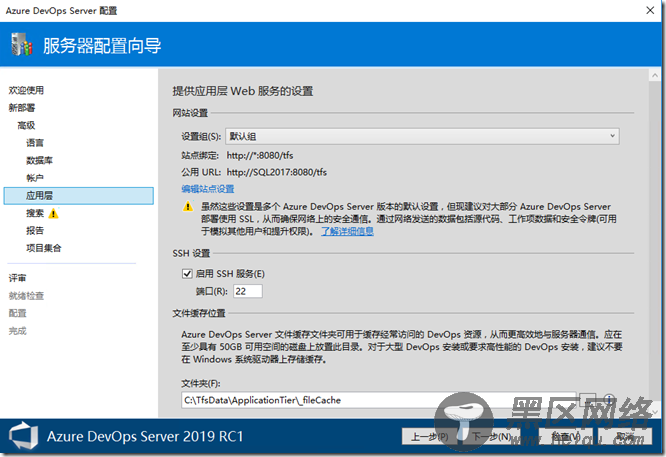Open the 语言 step
This screenshot has width=666, height=457.
point(35,143)
